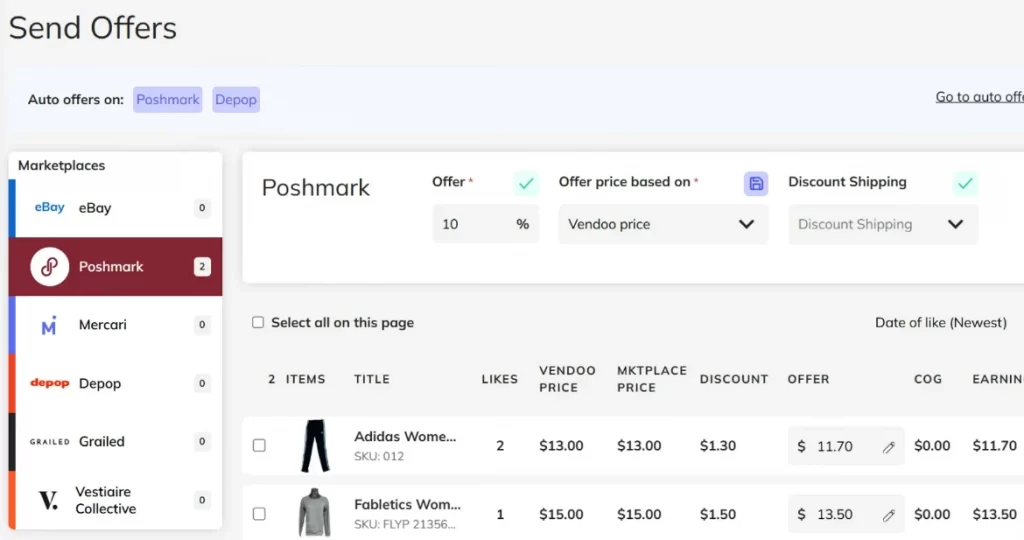This screenshot has width=1024, height=540.
Task: Select Poshmark marketplace tab
Action: [116, 266]
